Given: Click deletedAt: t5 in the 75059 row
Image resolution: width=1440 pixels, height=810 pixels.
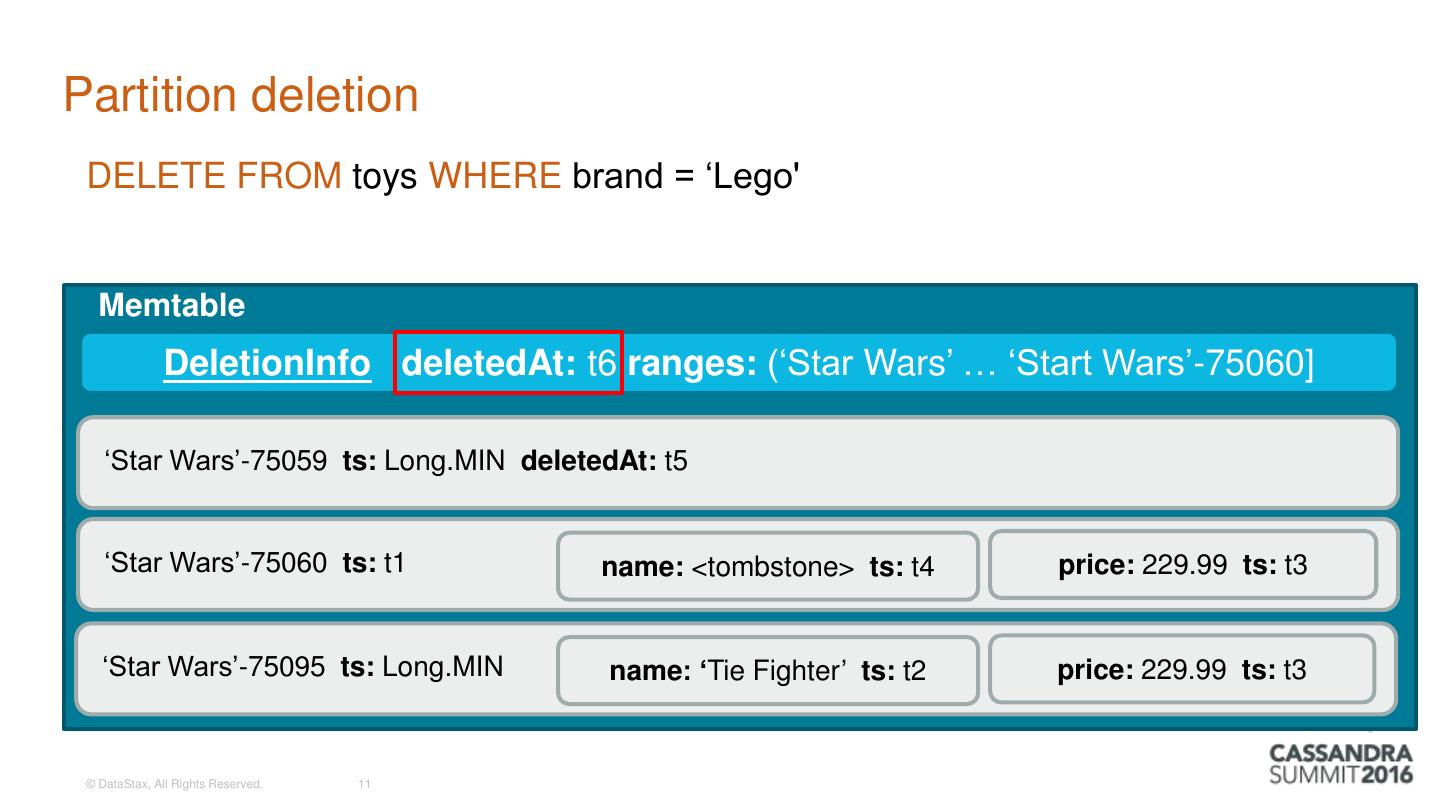Looking at the screenshot, I should (x=604, y=461).
